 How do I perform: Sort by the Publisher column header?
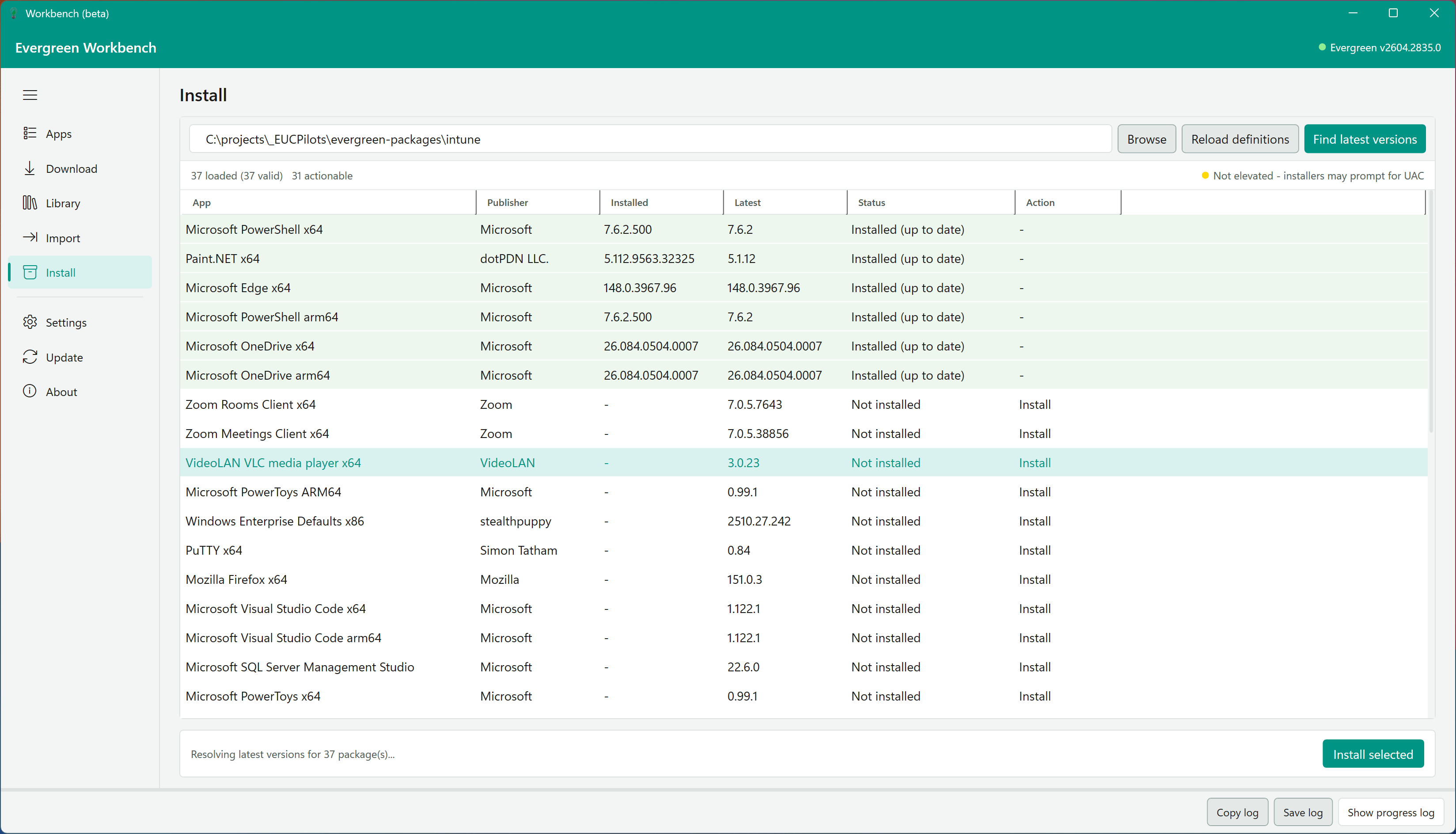(538, 203)
